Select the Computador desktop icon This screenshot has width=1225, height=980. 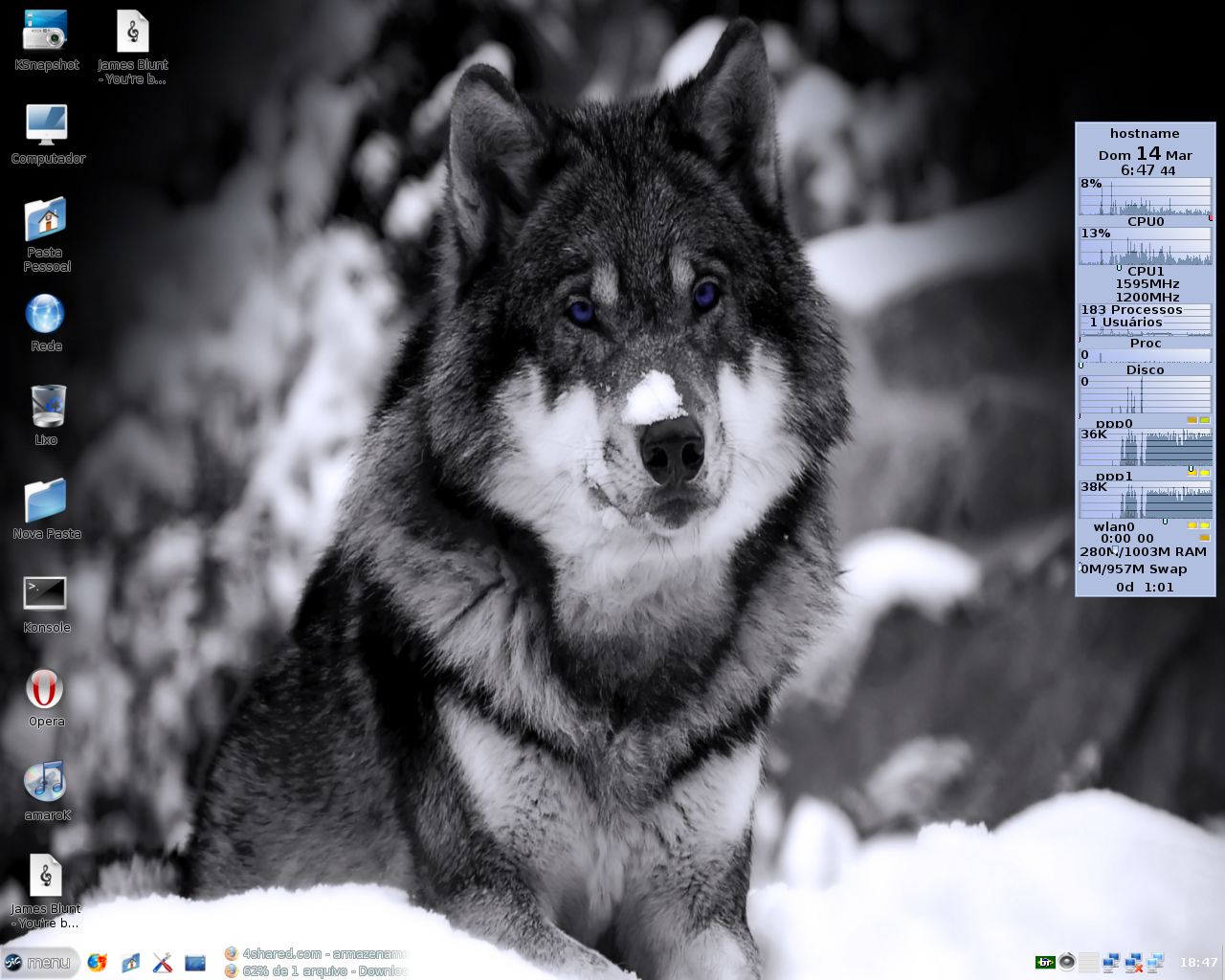click(47, 133)
